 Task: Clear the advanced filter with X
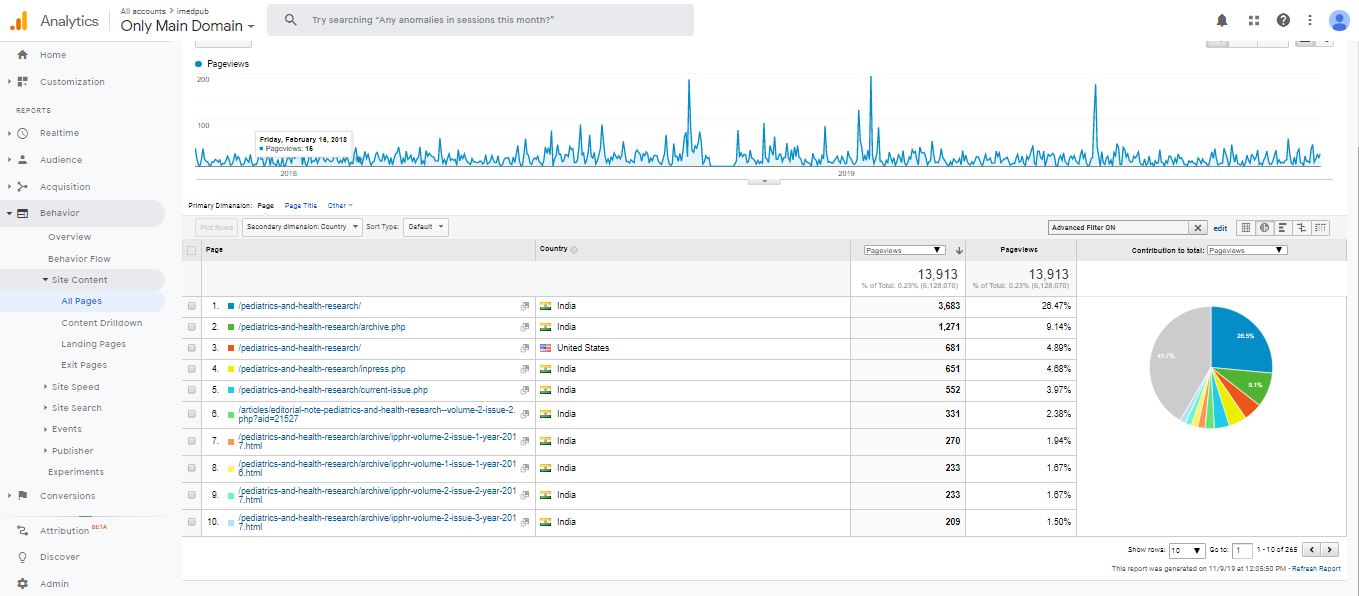(1198, 228)
